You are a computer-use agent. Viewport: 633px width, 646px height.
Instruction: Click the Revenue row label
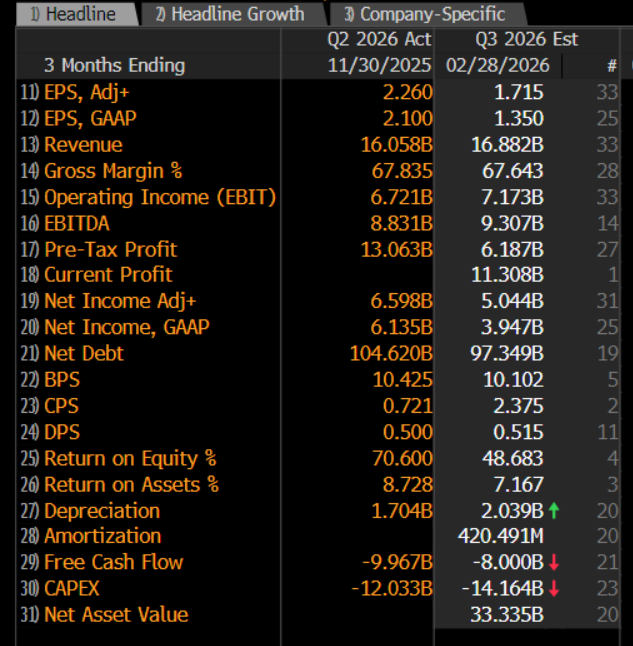coord(83,145)
